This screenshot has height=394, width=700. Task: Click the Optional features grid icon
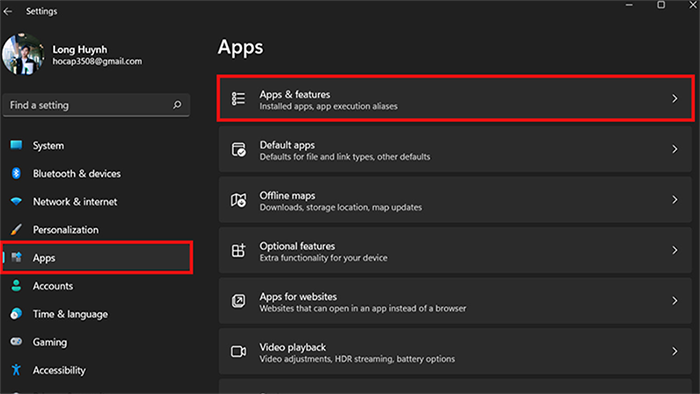tap(238, 250)
